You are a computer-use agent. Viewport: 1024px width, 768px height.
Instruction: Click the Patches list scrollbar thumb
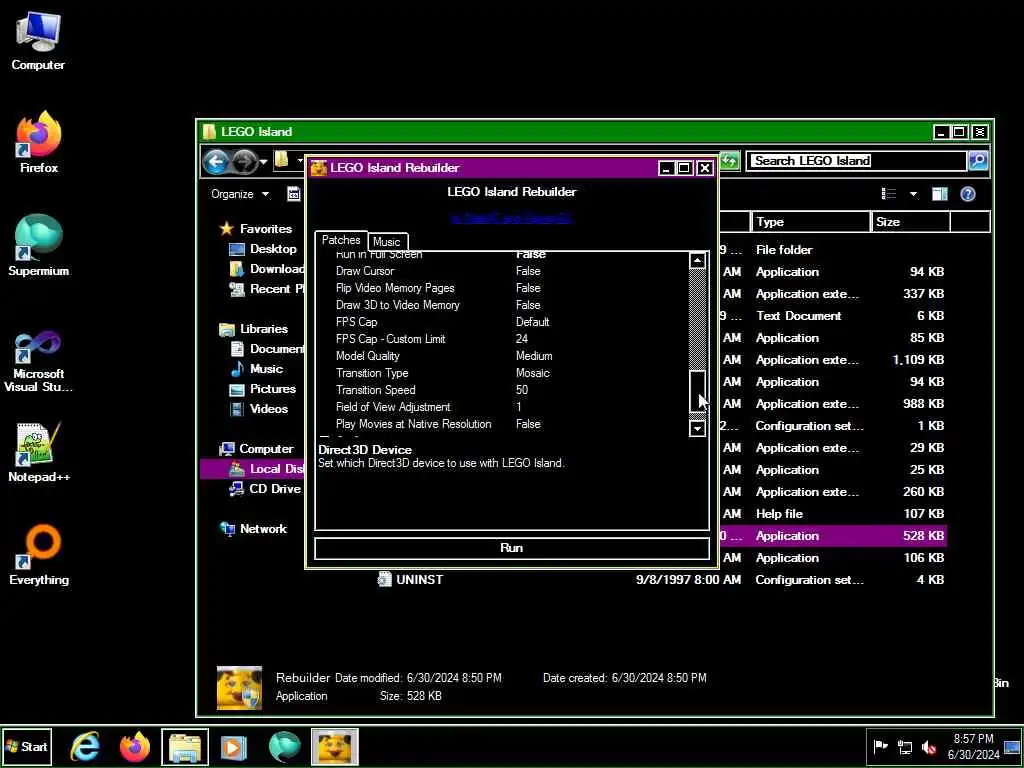[x=697, y=391]
